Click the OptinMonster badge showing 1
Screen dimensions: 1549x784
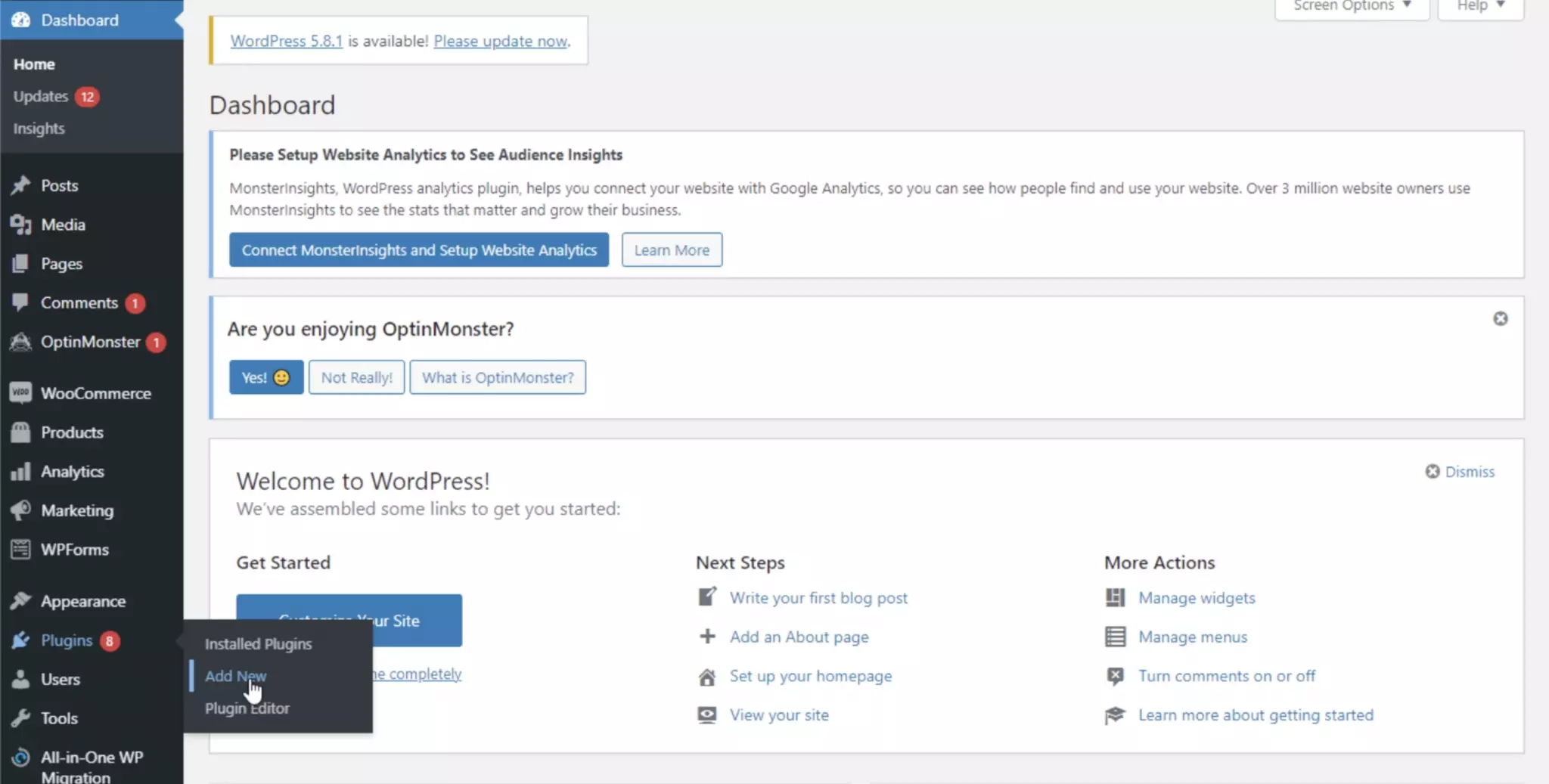point(156,342)
